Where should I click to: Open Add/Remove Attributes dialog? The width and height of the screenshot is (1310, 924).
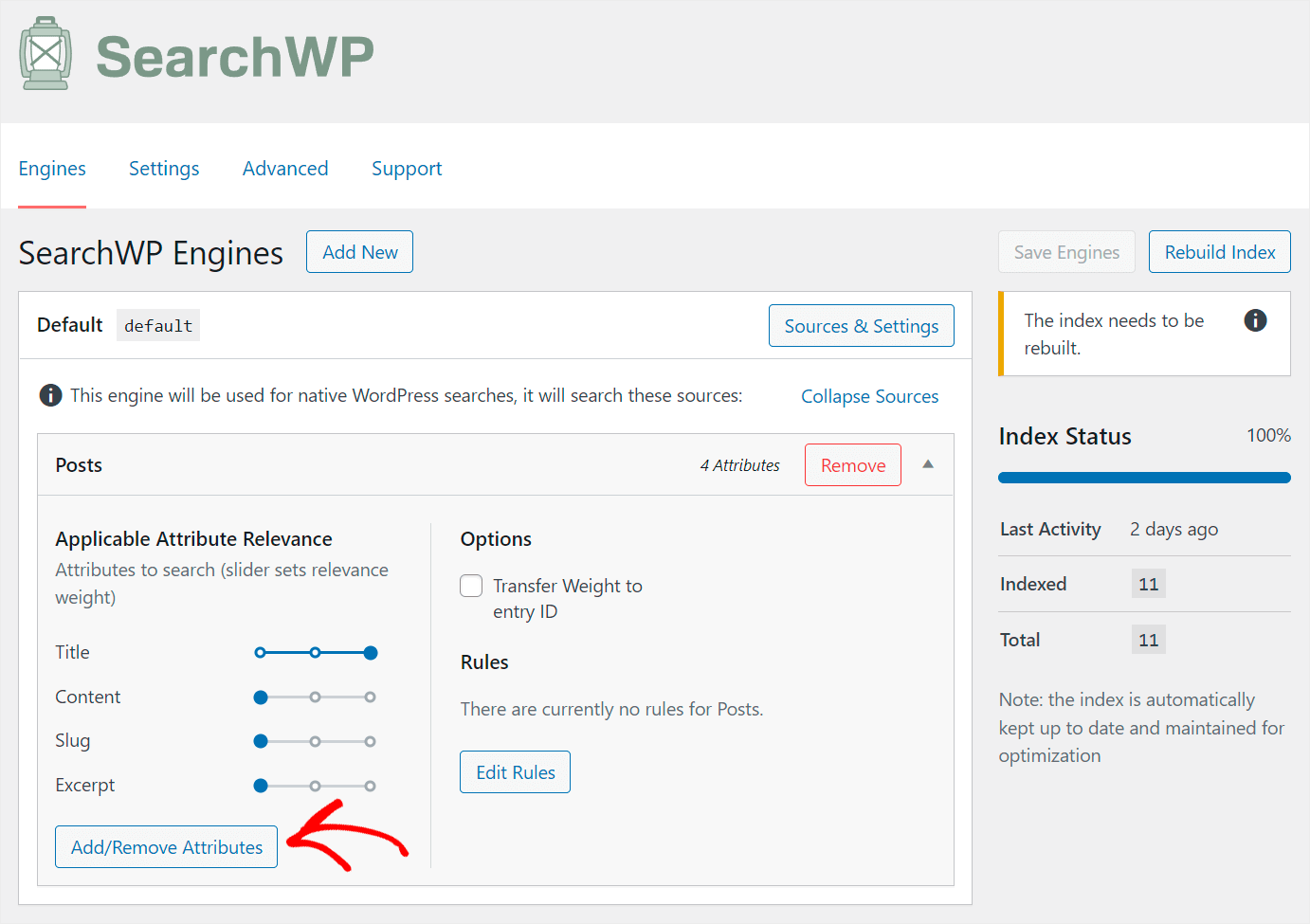tap(167, 847)
